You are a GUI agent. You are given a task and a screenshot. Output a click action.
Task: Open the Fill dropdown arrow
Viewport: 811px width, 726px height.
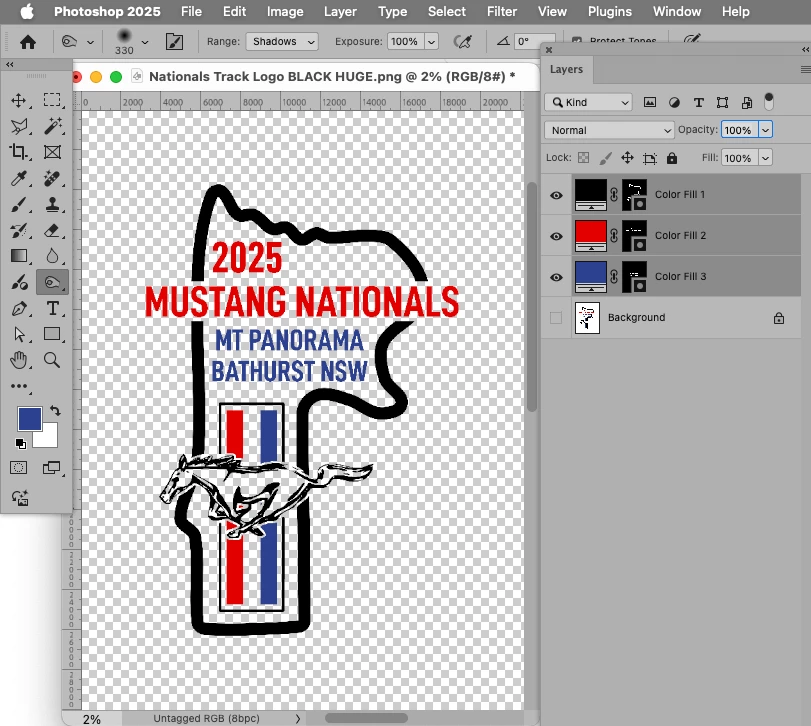(x=765, y=158)
